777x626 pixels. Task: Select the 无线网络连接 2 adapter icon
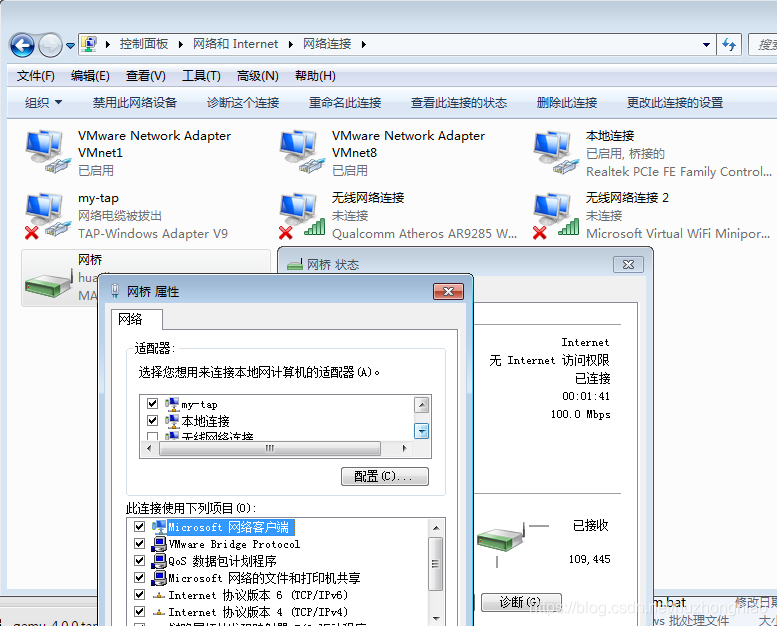tap(555, 215)
